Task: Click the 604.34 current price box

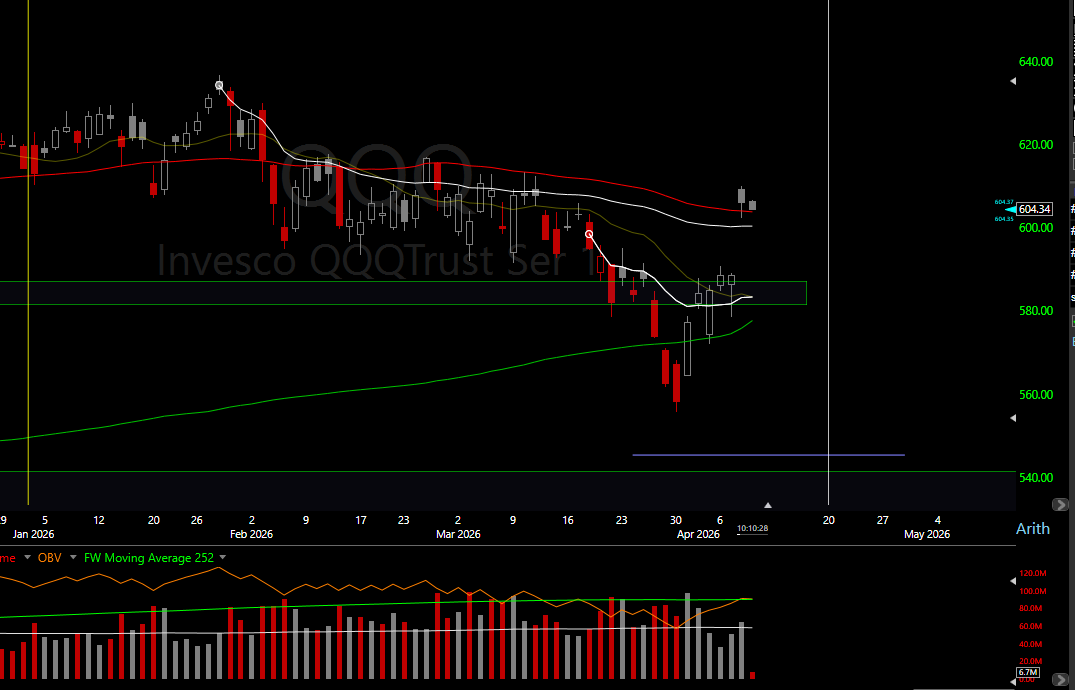Action: point(1035,209)
